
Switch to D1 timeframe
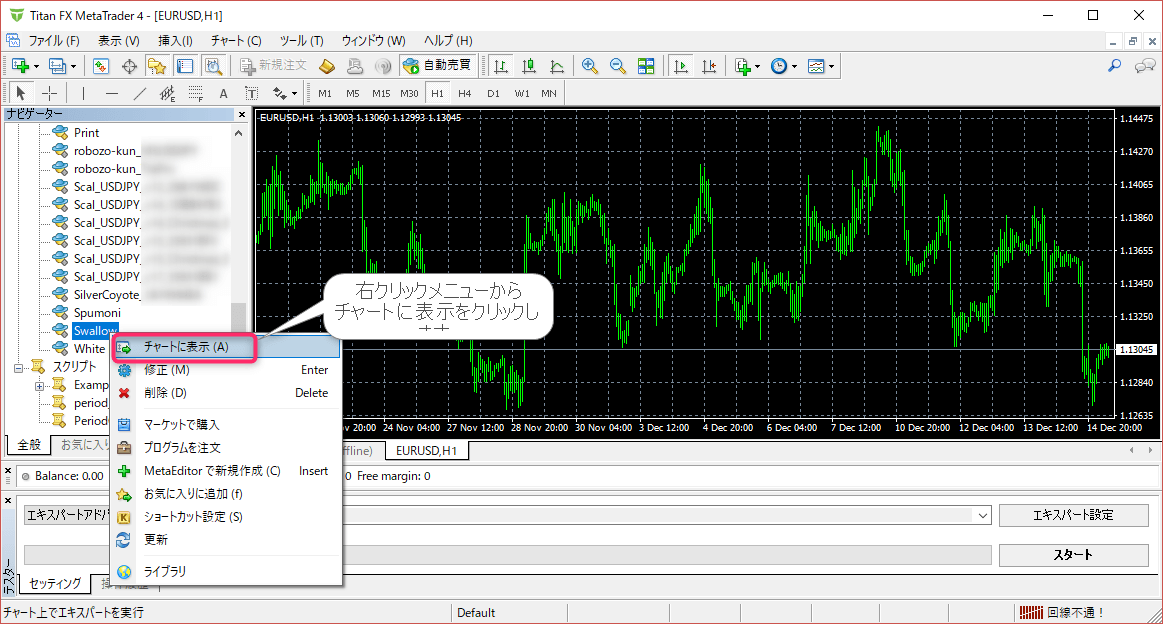pyautogui.click(x=493, y=93)
